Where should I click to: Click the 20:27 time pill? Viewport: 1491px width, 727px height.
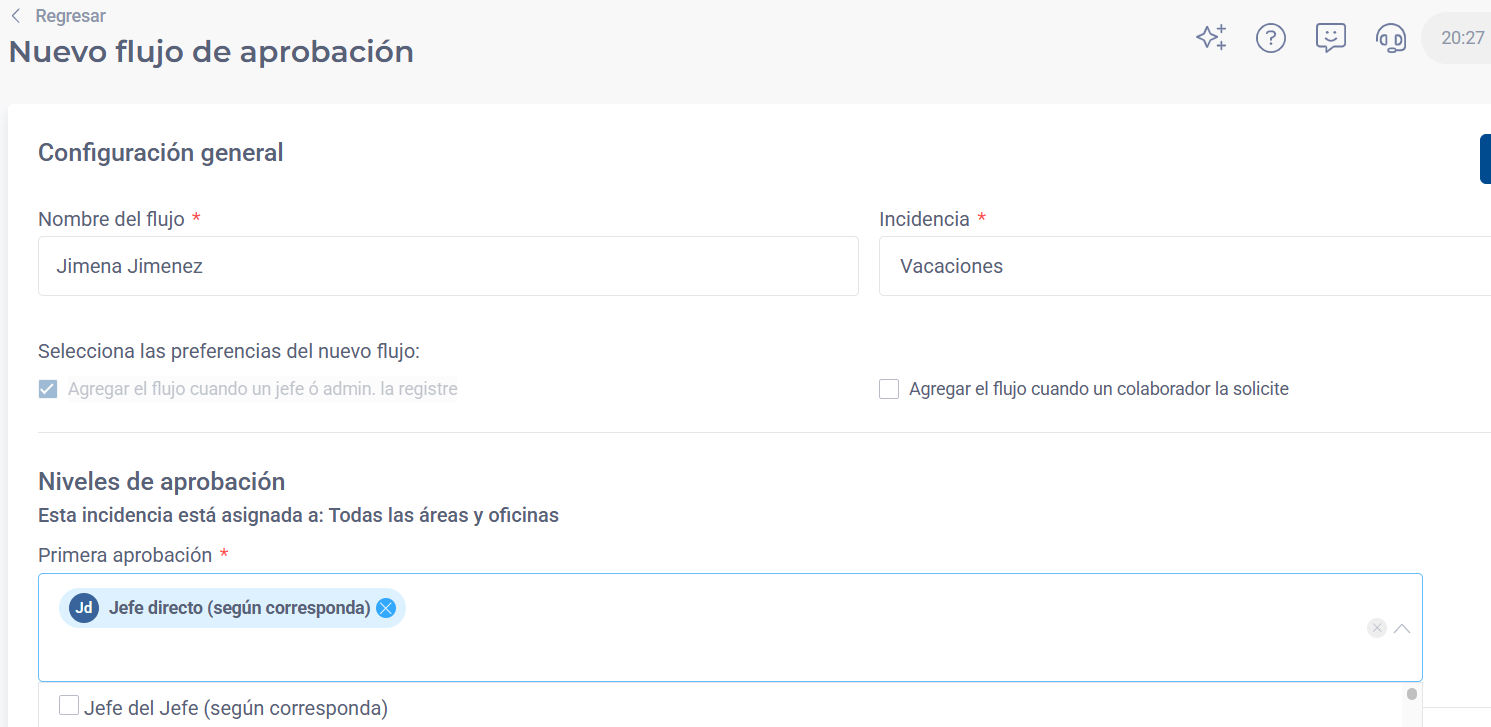[1458, 38]
